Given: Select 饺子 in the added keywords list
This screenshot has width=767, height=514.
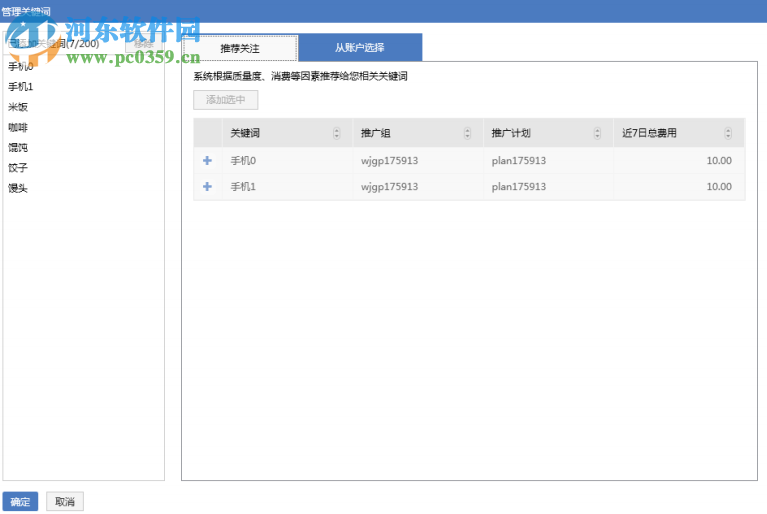Looking at the screenshot, I should pos(18,167).
